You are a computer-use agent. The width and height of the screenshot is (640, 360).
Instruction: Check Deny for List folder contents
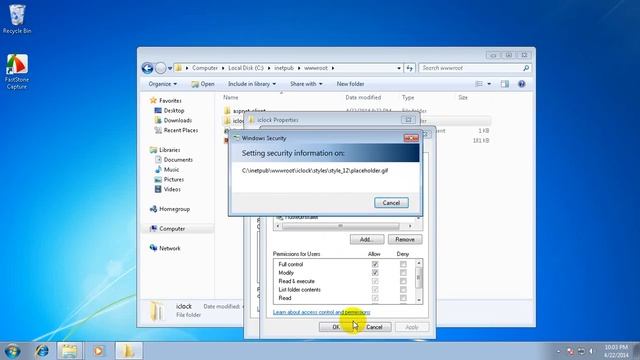coord(403,290)
